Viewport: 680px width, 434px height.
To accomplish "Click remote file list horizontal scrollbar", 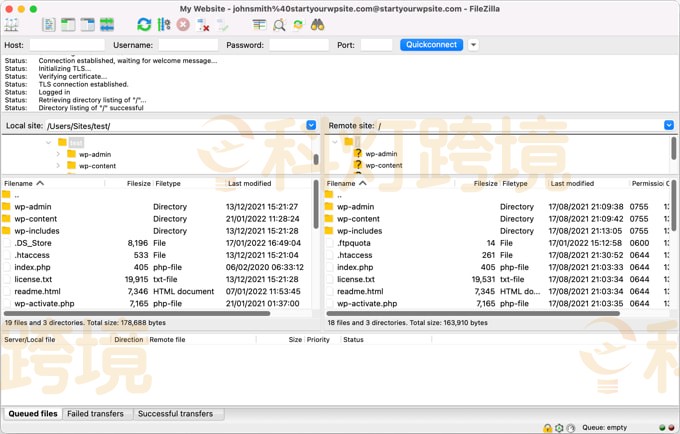I will pyautogui.click(x=473, y=313).
